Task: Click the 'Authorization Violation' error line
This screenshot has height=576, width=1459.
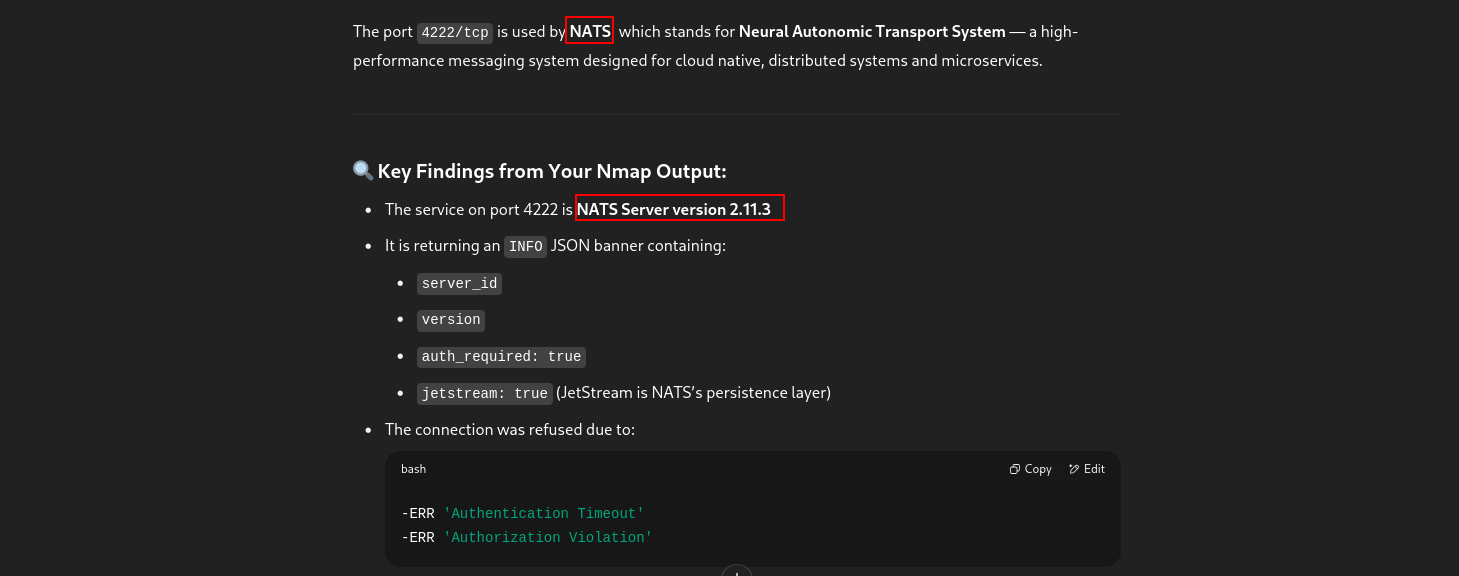Action: click(x=527, y=538)
